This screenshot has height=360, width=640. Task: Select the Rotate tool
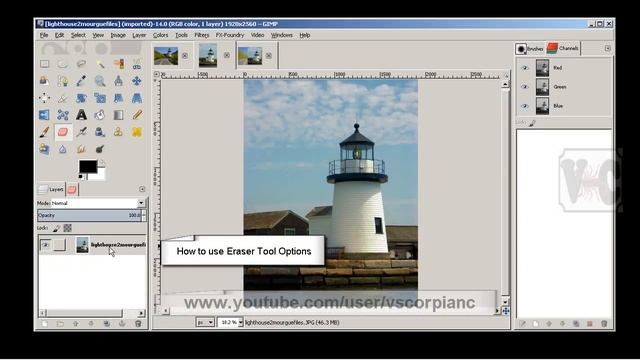pyautogui.click(x=81, y=98)
